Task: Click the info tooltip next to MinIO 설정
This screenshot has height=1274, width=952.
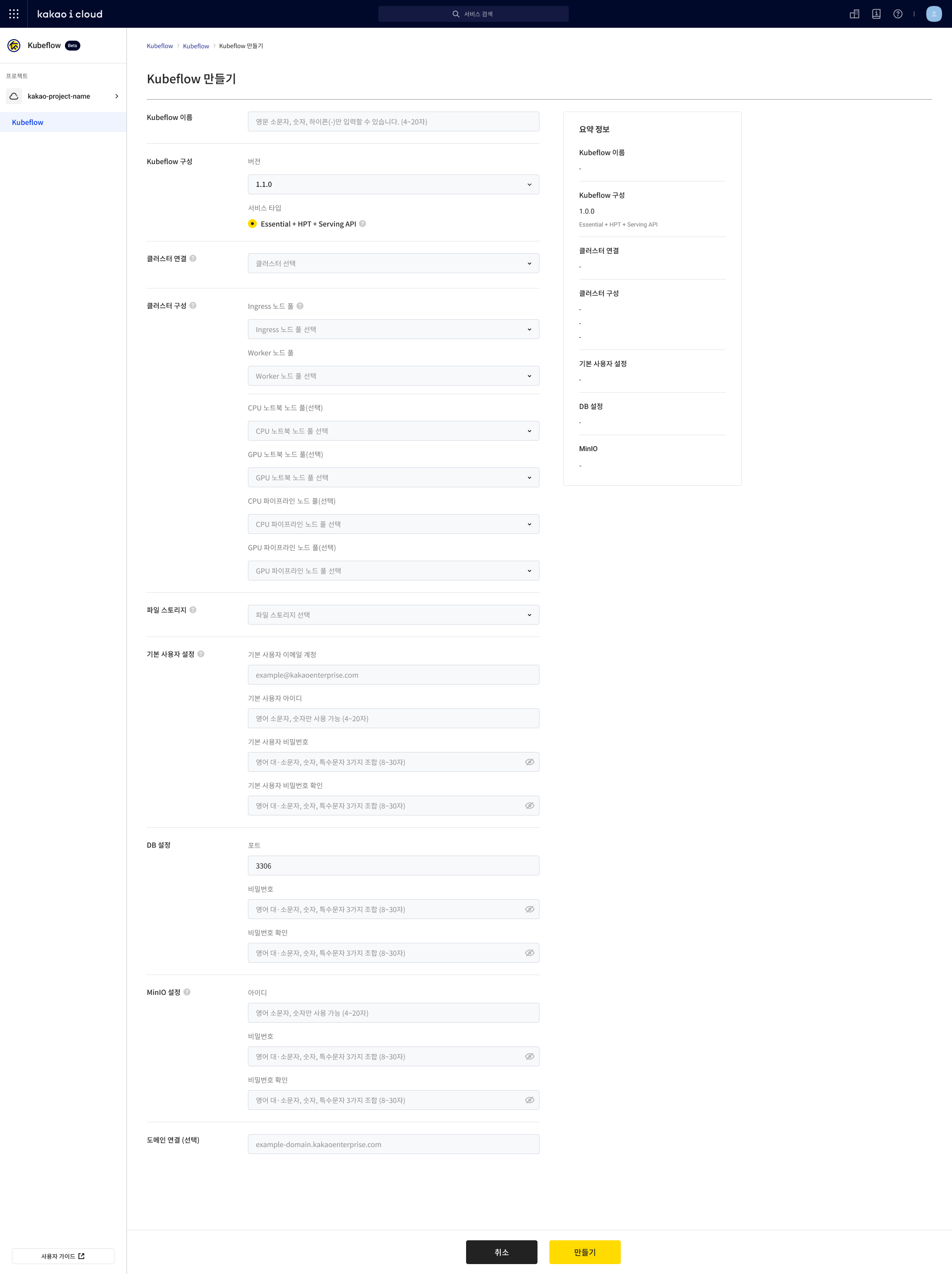Action: (187, 992)
